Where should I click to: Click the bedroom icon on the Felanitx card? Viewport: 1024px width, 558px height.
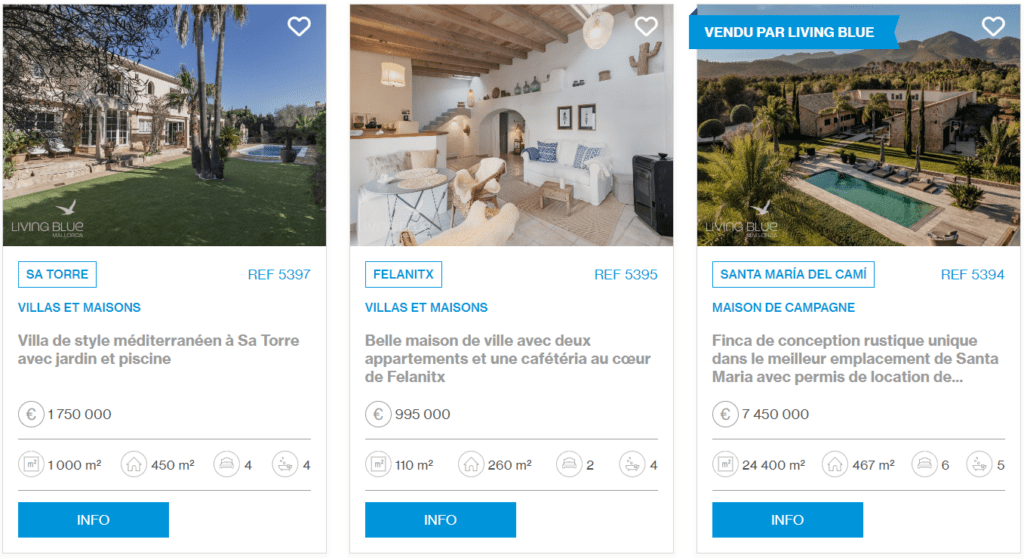click(x=569, y=465)
